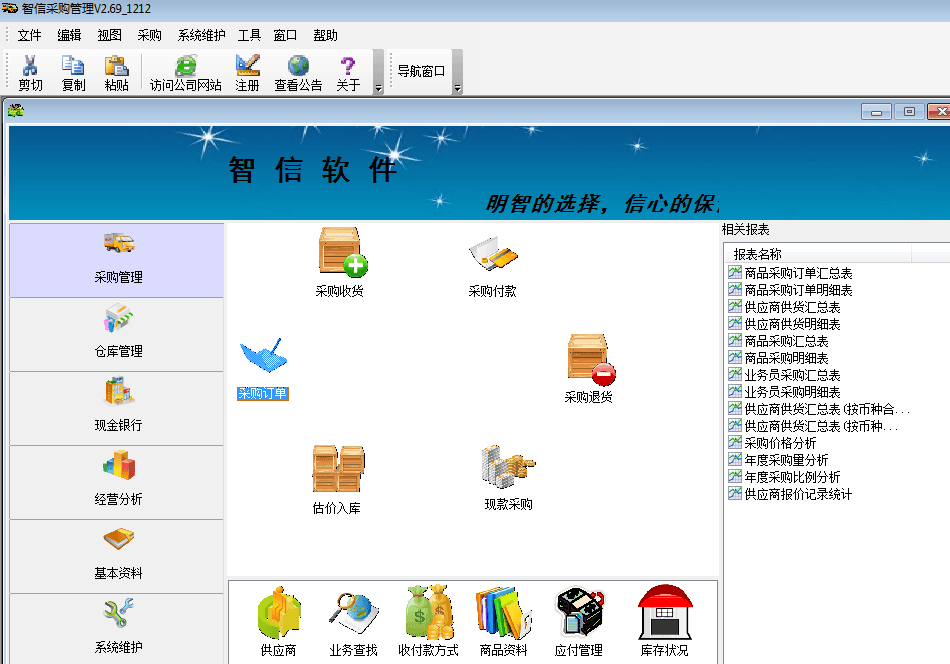Open 查看公告 from the toolbar

click(298, 73)
